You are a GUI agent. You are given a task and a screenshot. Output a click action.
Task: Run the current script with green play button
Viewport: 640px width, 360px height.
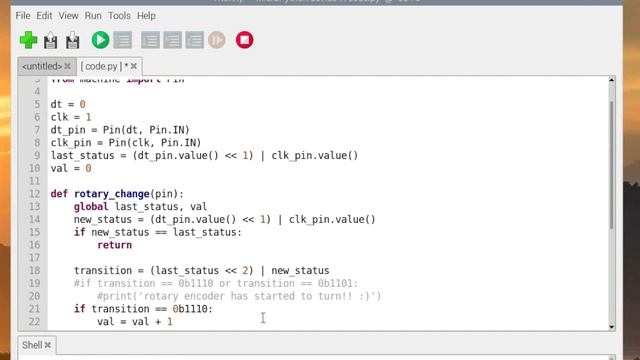click(100, 40)
